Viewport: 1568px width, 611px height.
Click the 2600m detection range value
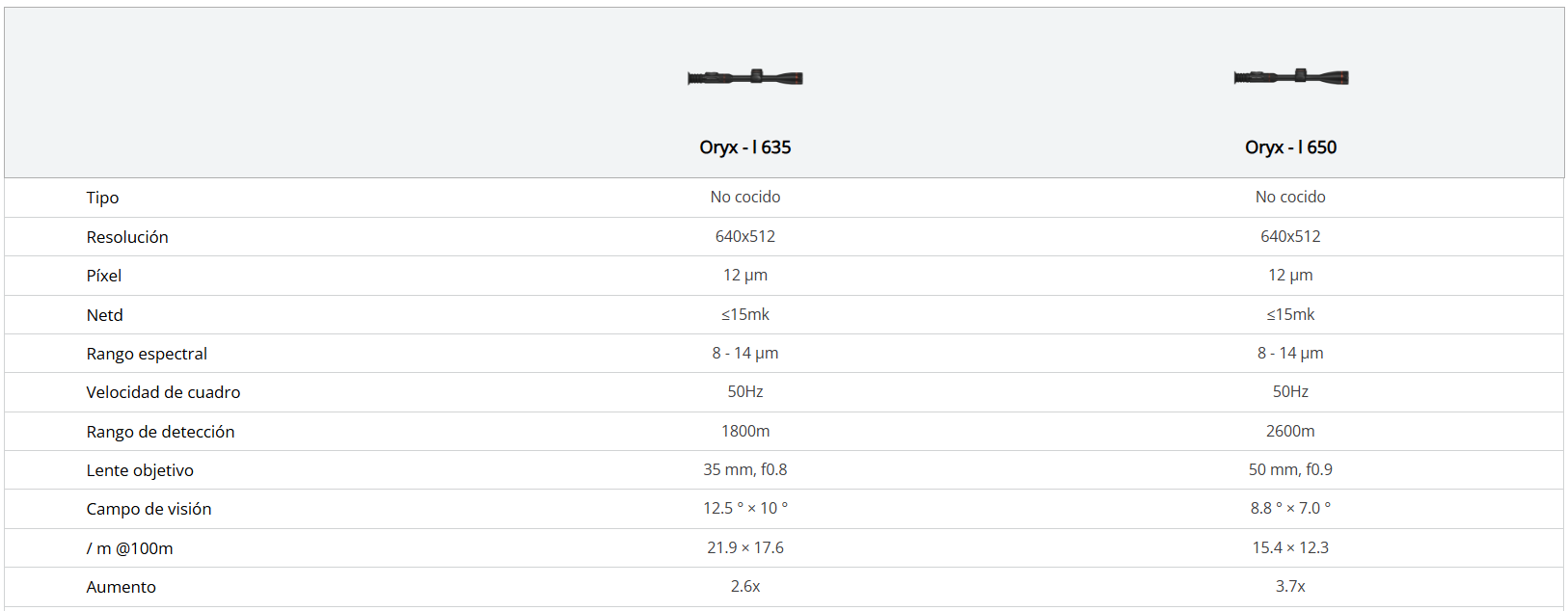click(1290, 431)
